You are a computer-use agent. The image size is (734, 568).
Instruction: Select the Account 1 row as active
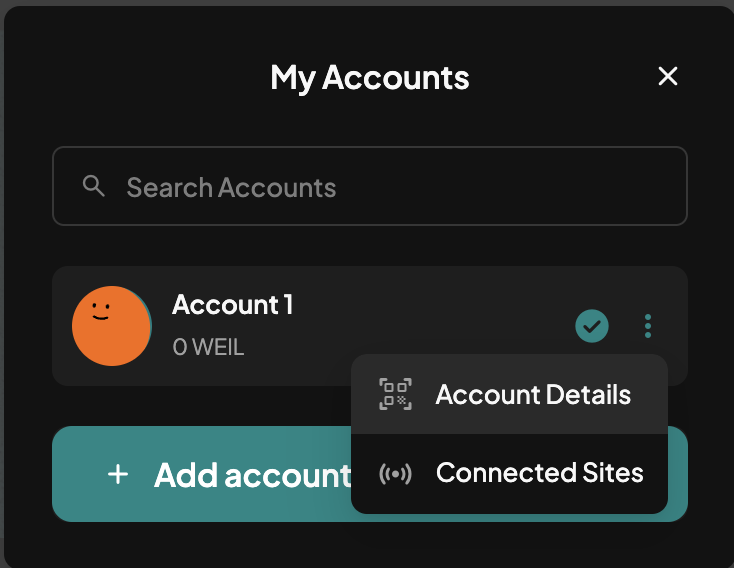370,326
